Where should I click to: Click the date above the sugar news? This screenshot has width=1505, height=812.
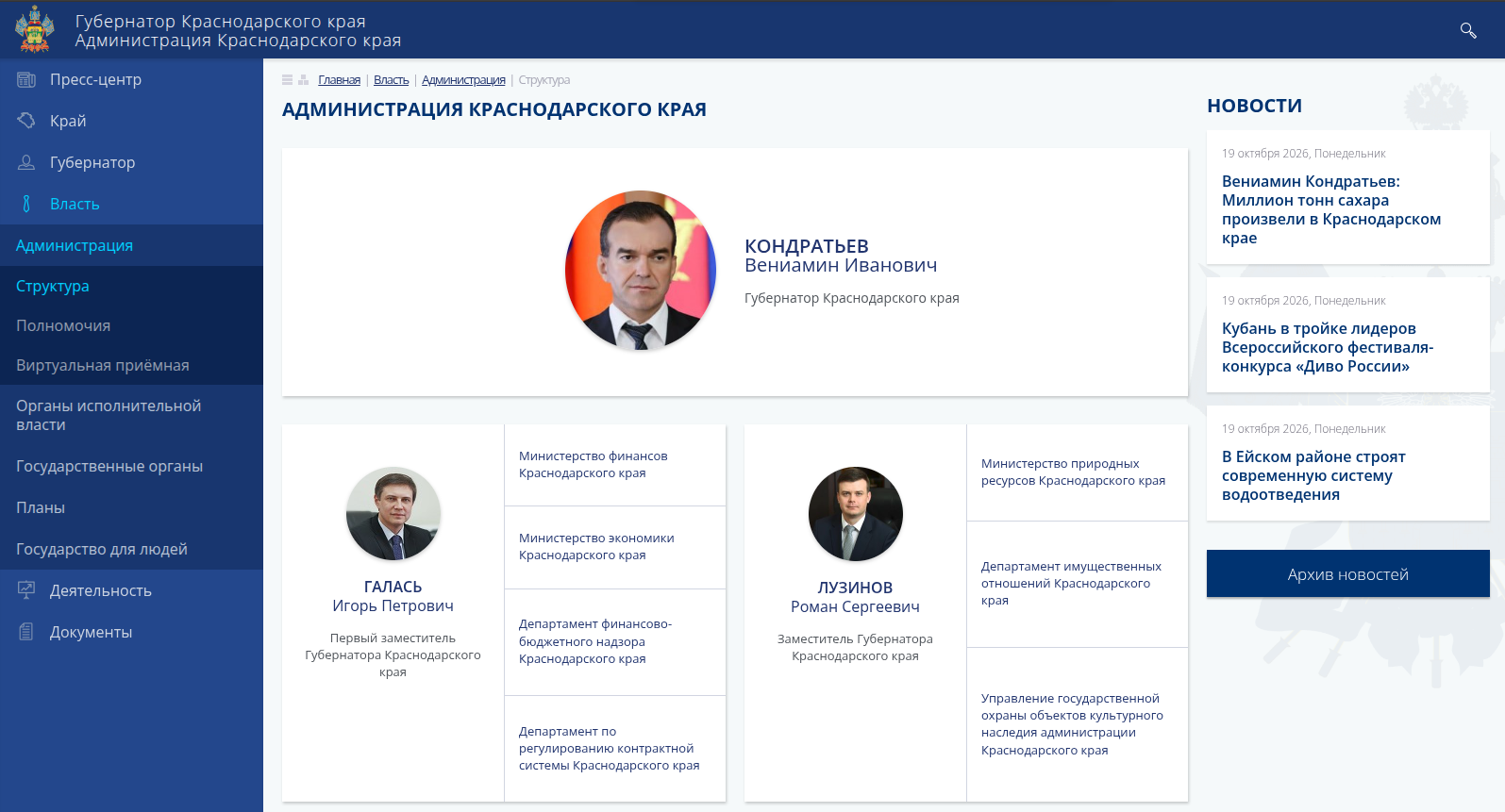1304,154
